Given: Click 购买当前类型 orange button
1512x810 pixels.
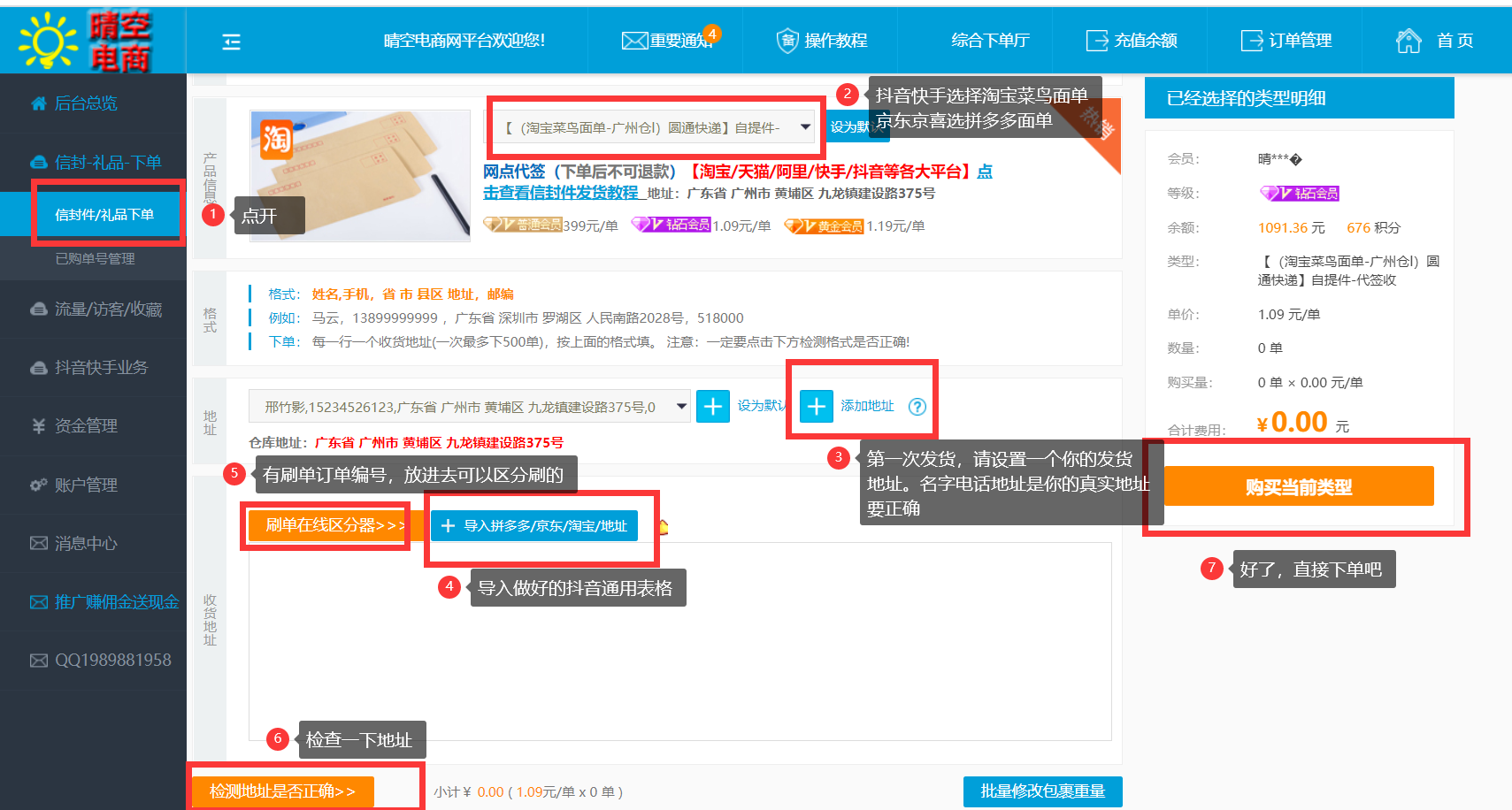Looking at the screenshot, I should point(1299,486).
